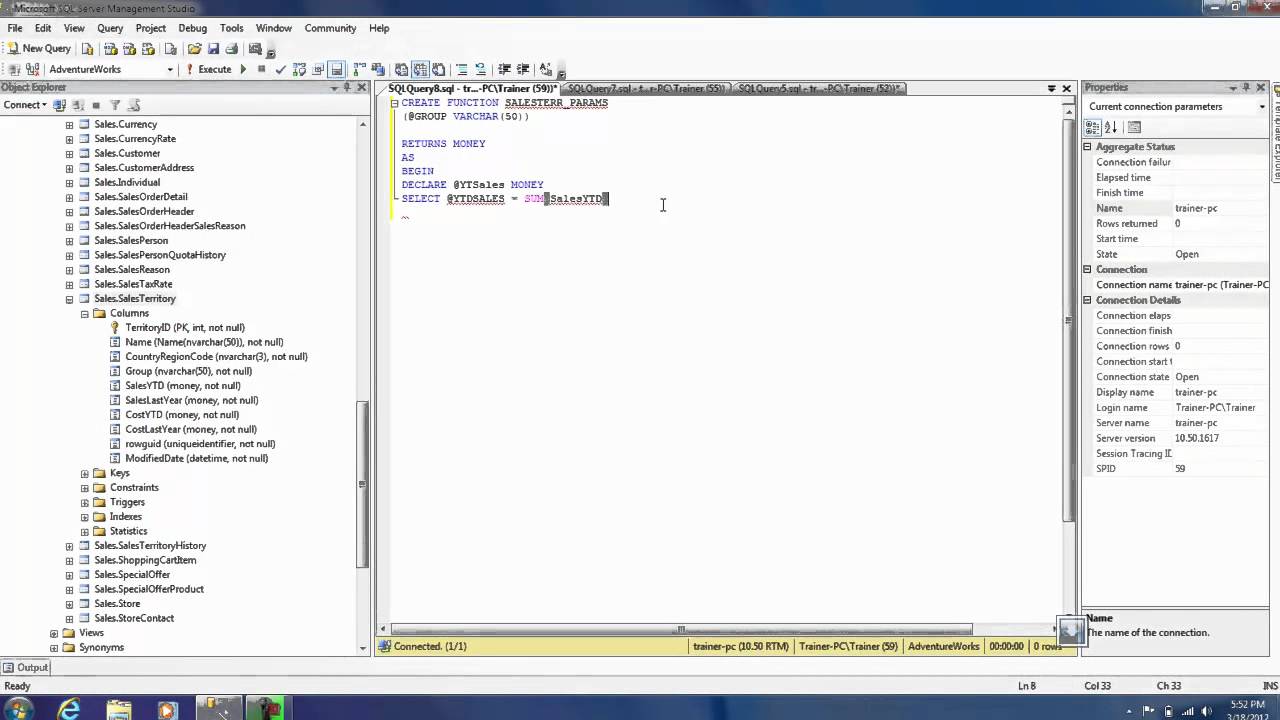Viewport: 1280px width, 720px height.
Task: Expand the Constraints folder
Action: tap(85, 488)
